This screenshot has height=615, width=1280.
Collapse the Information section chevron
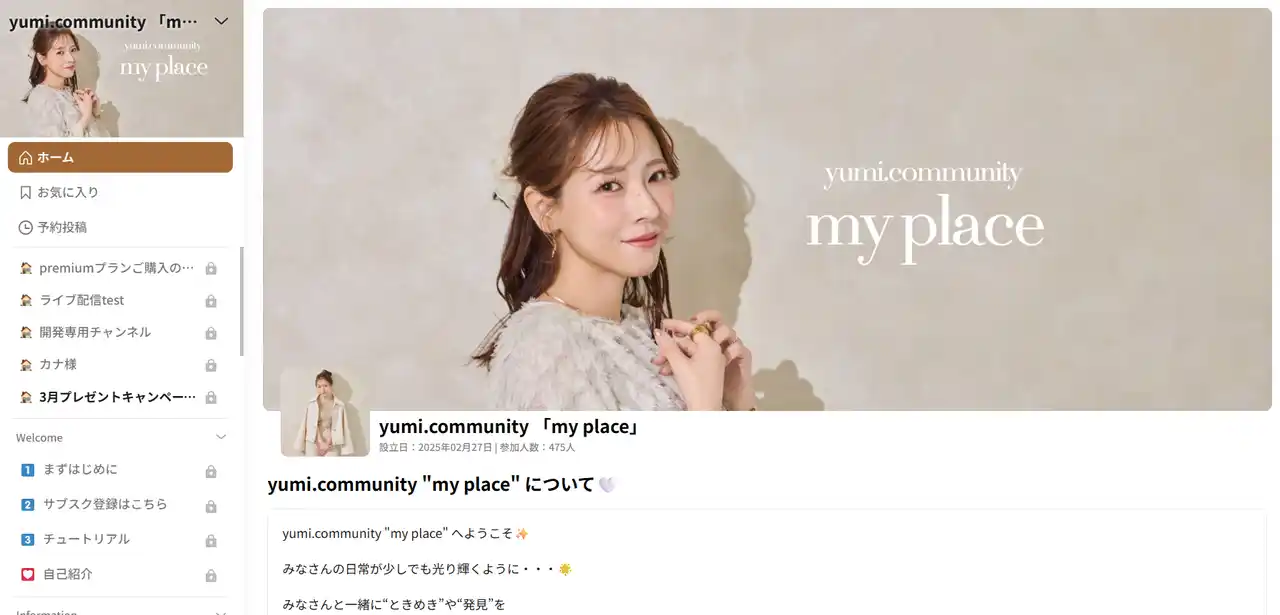pyautogui.click(x=221, y=612)
